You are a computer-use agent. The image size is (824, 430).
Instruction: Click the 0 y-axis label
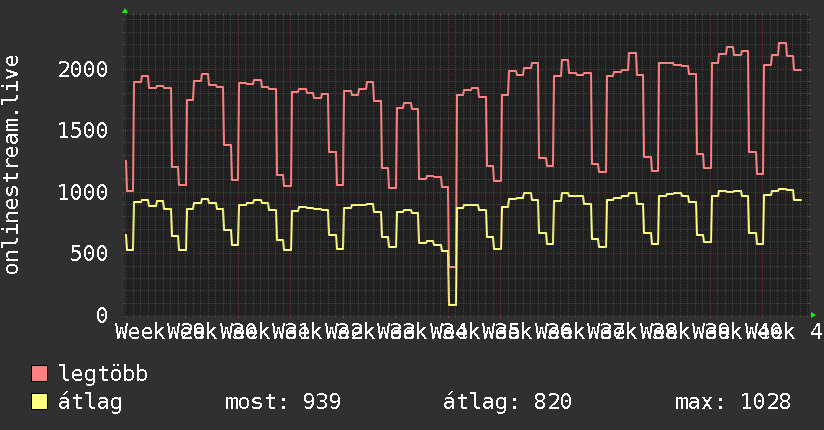point(102,315)
